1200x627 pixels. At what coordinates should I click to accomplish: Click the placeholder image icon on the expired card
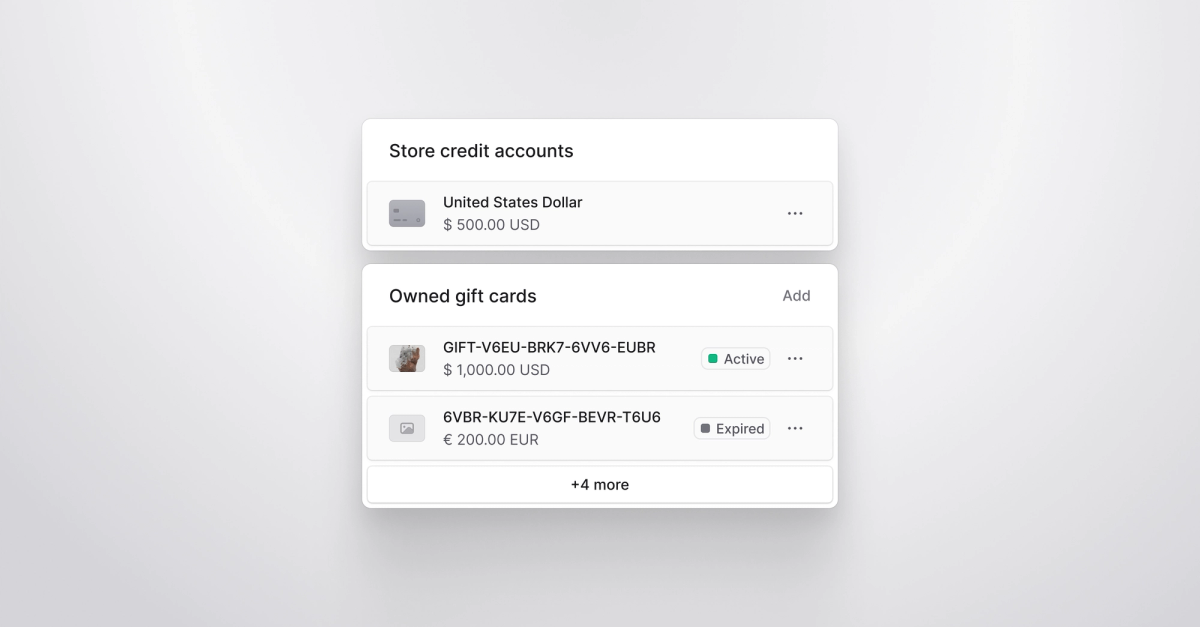coord(407,428)
